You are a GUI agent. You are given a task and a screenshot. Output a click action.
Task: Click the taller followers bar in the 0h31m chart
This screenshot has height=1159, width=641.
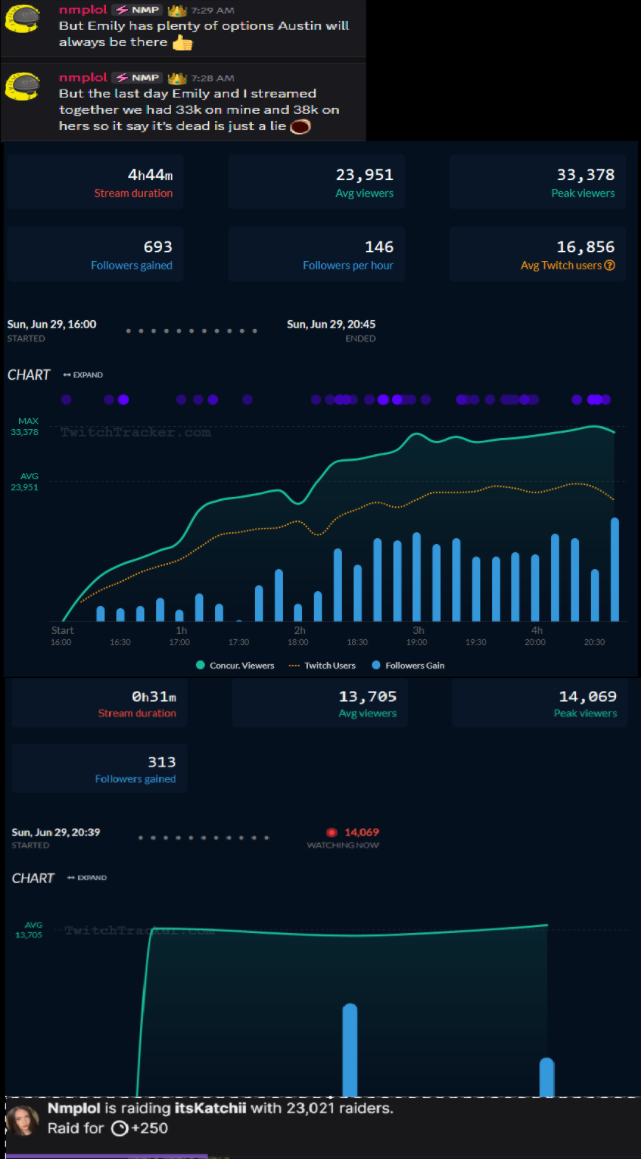pyautogui.click(x=350, y=1050)
